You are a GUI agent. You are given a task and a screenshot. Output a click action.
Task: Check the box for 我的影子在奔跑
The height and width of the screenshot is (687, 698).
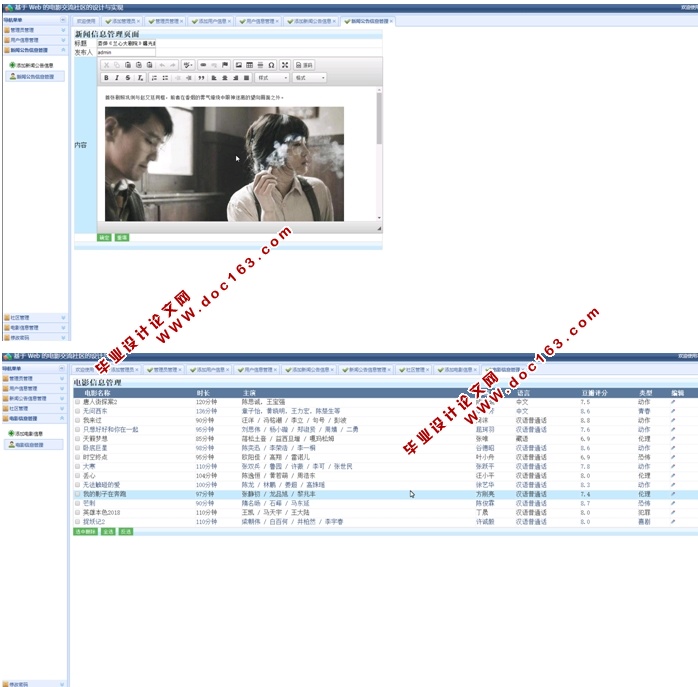(77, 494)
